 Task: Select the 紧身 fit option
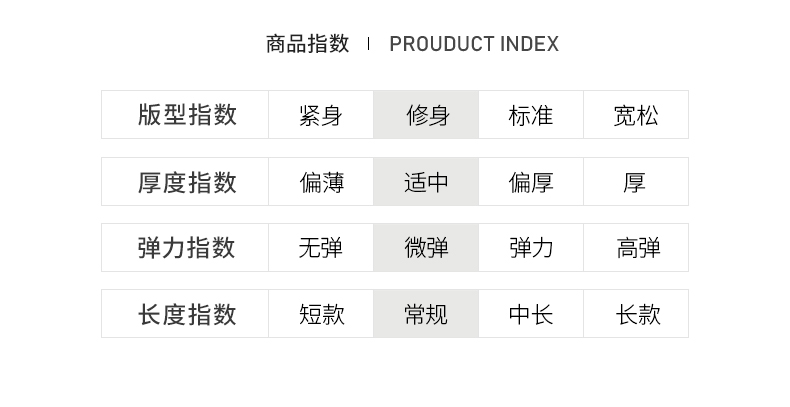click(321, 115)
